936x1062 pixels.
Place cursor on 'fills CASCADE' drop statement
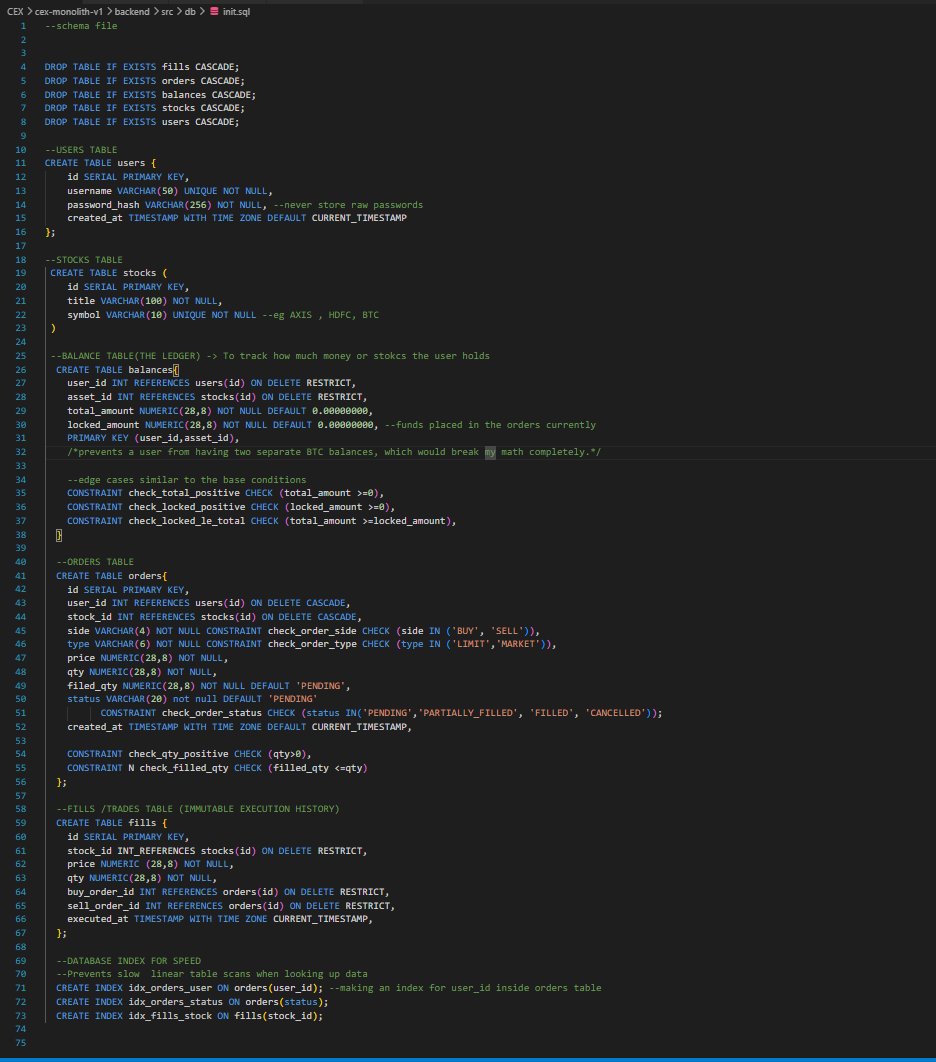coord(200,67)
